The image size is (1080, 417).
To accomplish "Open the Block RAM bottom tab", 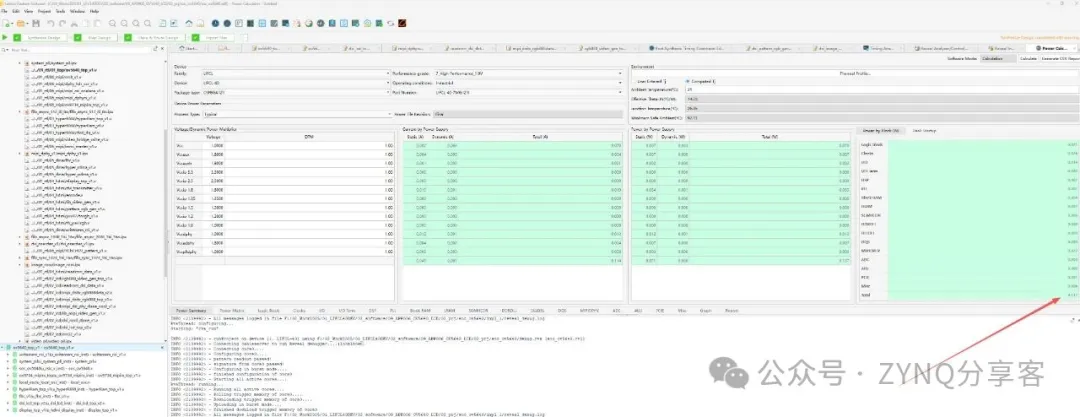I will pyautogui.click(x=420, y=311).
